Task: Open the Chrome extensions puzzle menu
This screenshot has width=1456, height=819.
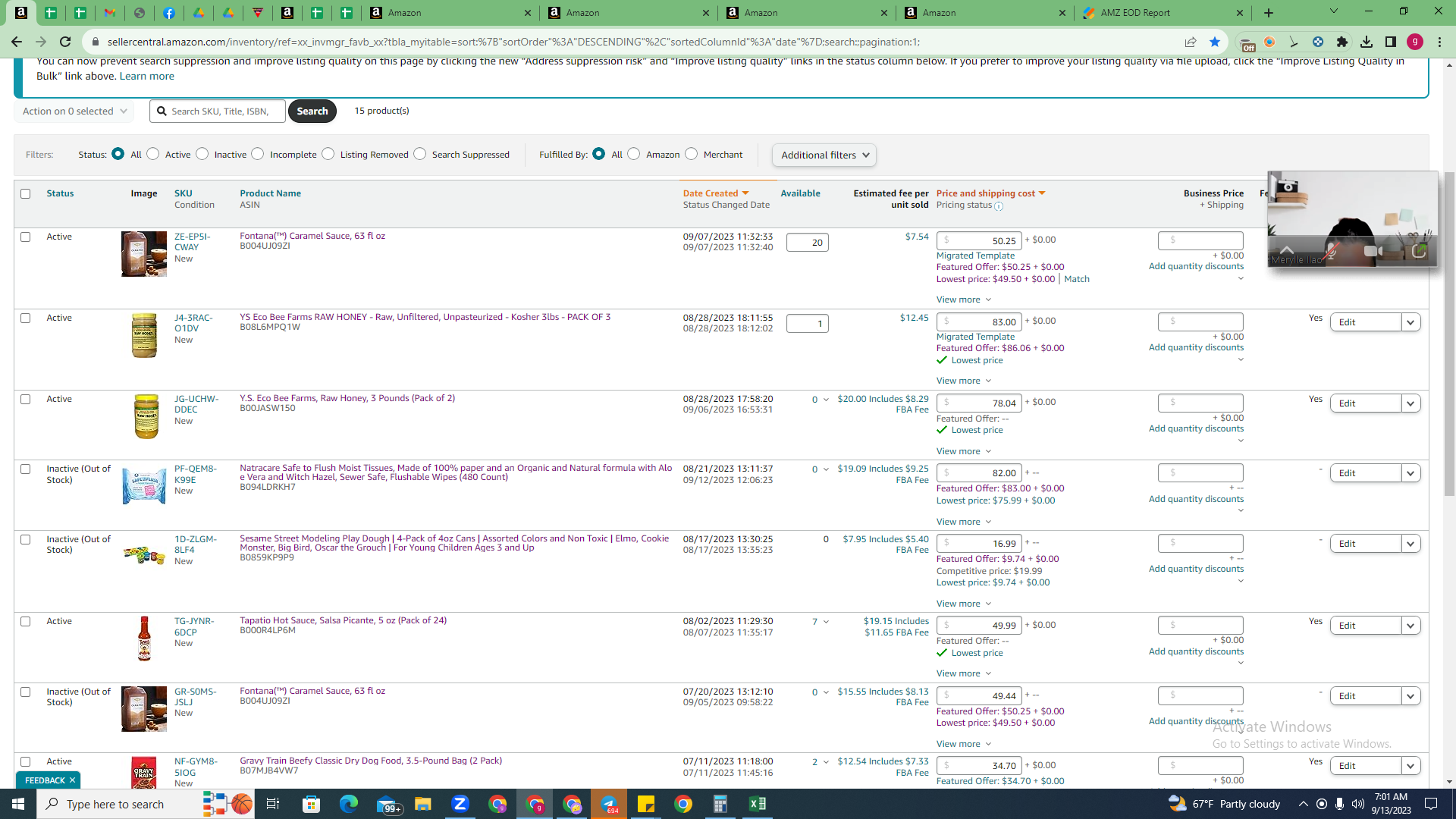Action: click(x=1342, y=42)
